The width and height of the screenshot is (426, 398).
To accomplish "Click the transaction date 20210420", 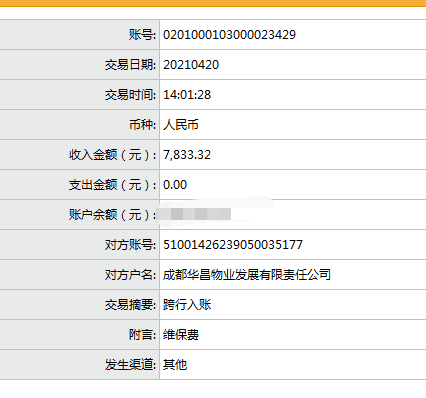I will (191, 65).
